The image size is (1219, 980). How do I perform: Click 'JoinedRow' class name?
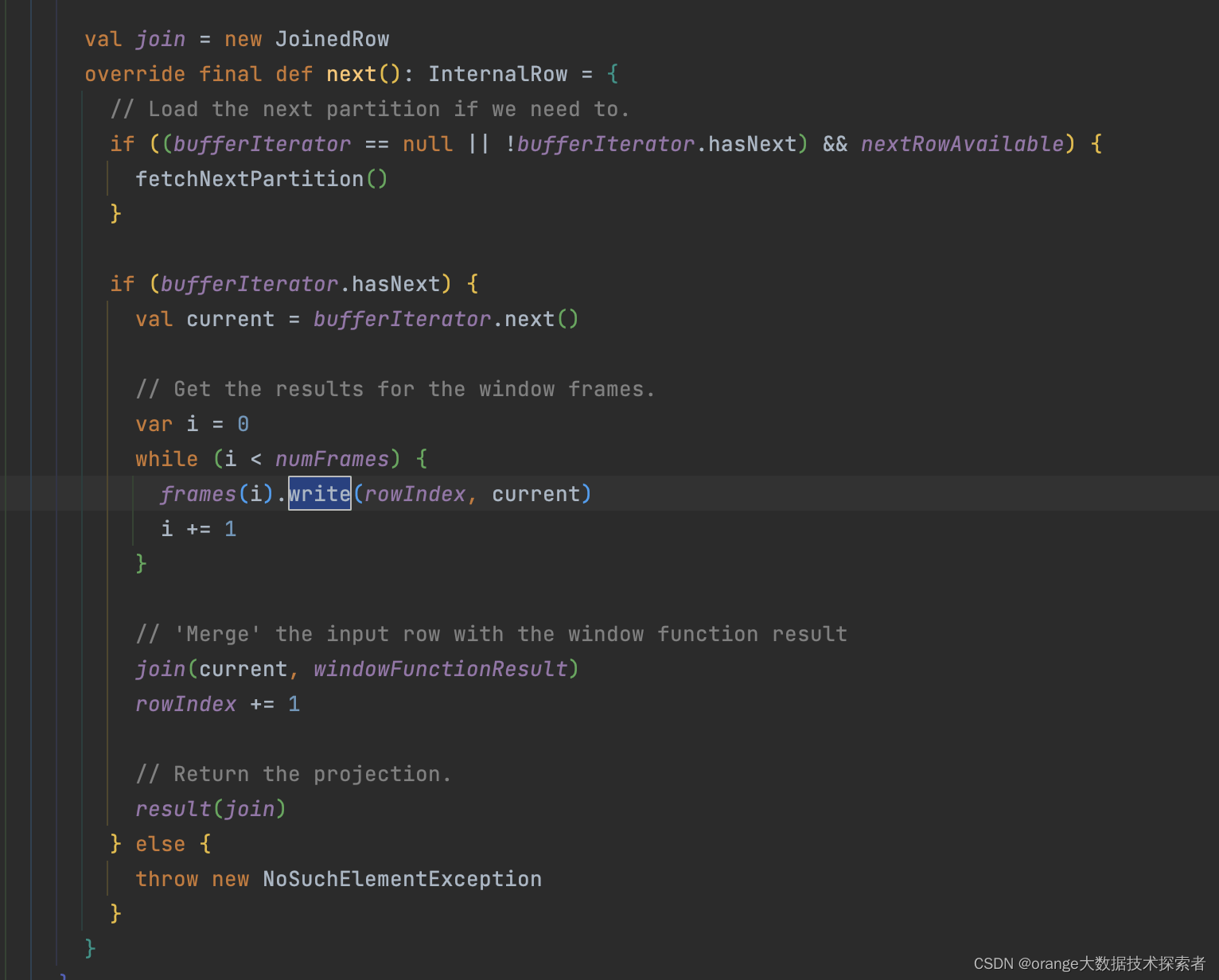pos(333,39)
